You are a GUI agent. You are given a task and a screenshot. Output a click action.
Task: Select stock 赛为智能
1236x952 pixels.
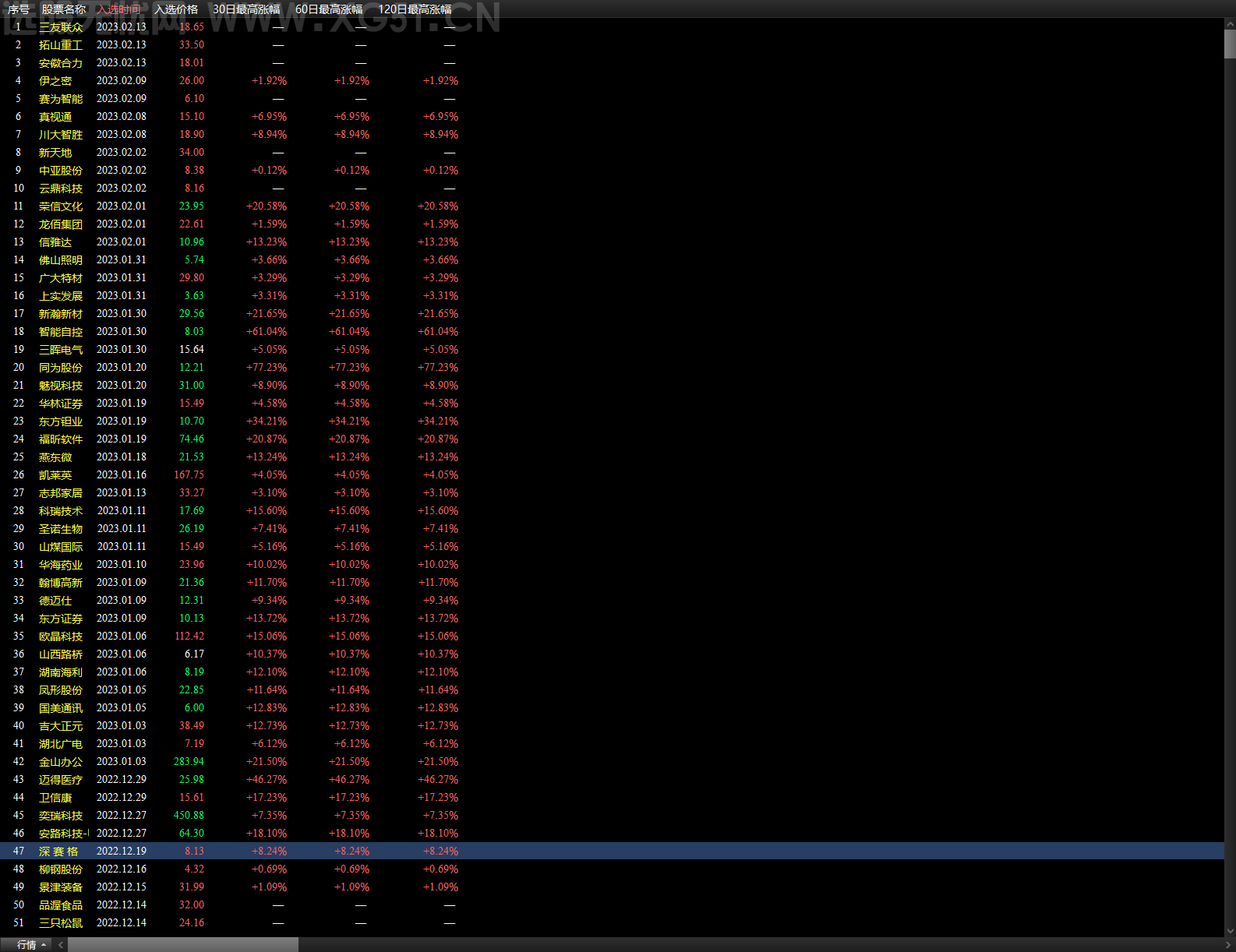point(61,99)
